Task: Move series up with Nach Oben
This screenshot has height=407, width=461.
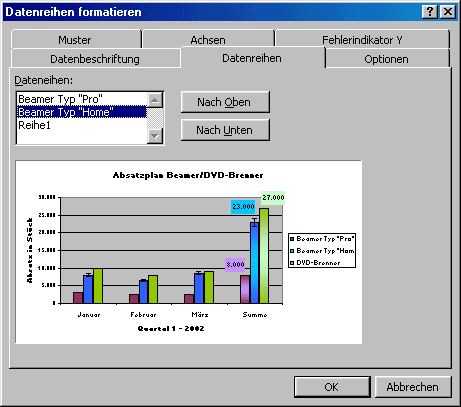Action: point(225,102)
